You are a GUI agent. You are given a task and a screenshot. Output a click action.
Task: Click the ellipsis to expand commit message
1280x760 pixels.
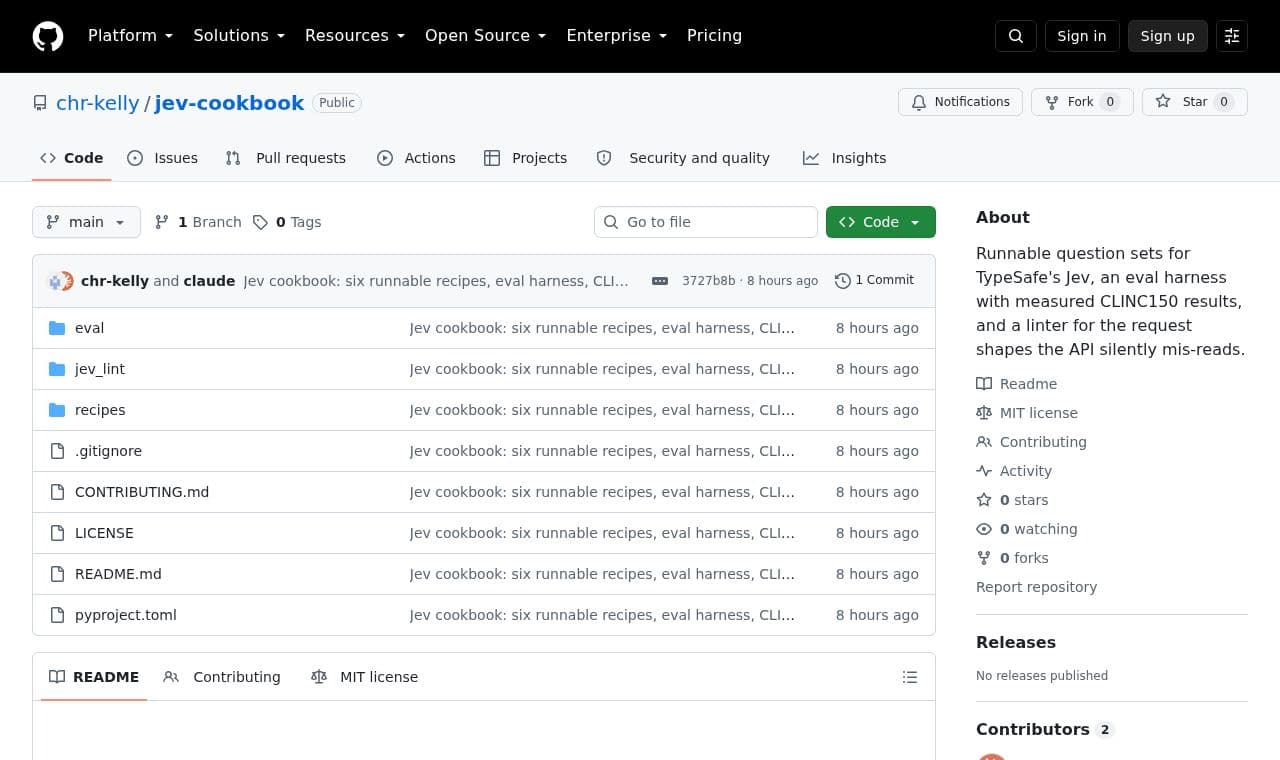(660, 281)
